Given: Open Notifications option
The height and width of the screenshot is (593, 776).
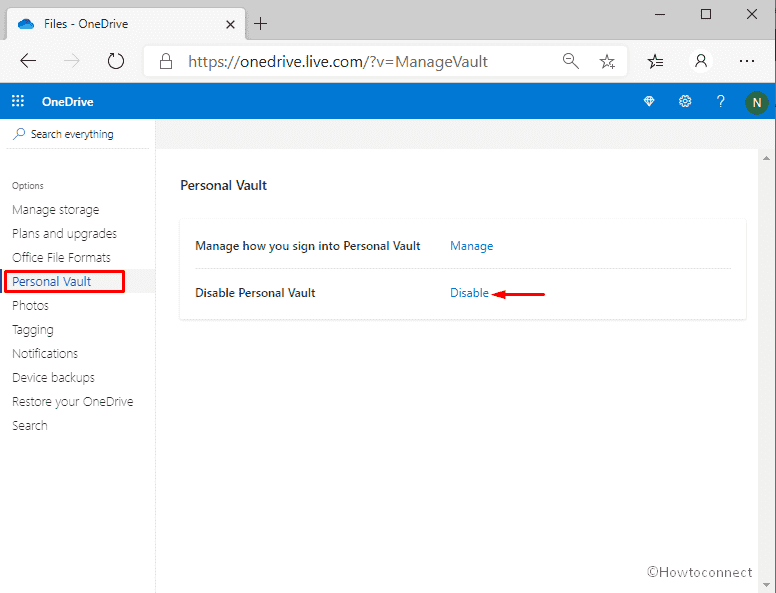Looking at the screenshot, I should click(x=45, y=353).
